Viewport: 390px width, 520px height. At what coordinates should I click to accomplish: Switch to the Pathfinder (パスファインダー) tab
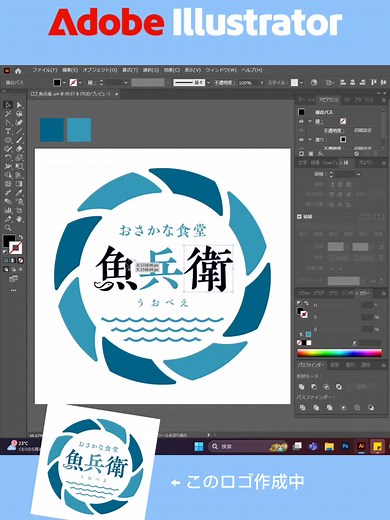[310, 365]
